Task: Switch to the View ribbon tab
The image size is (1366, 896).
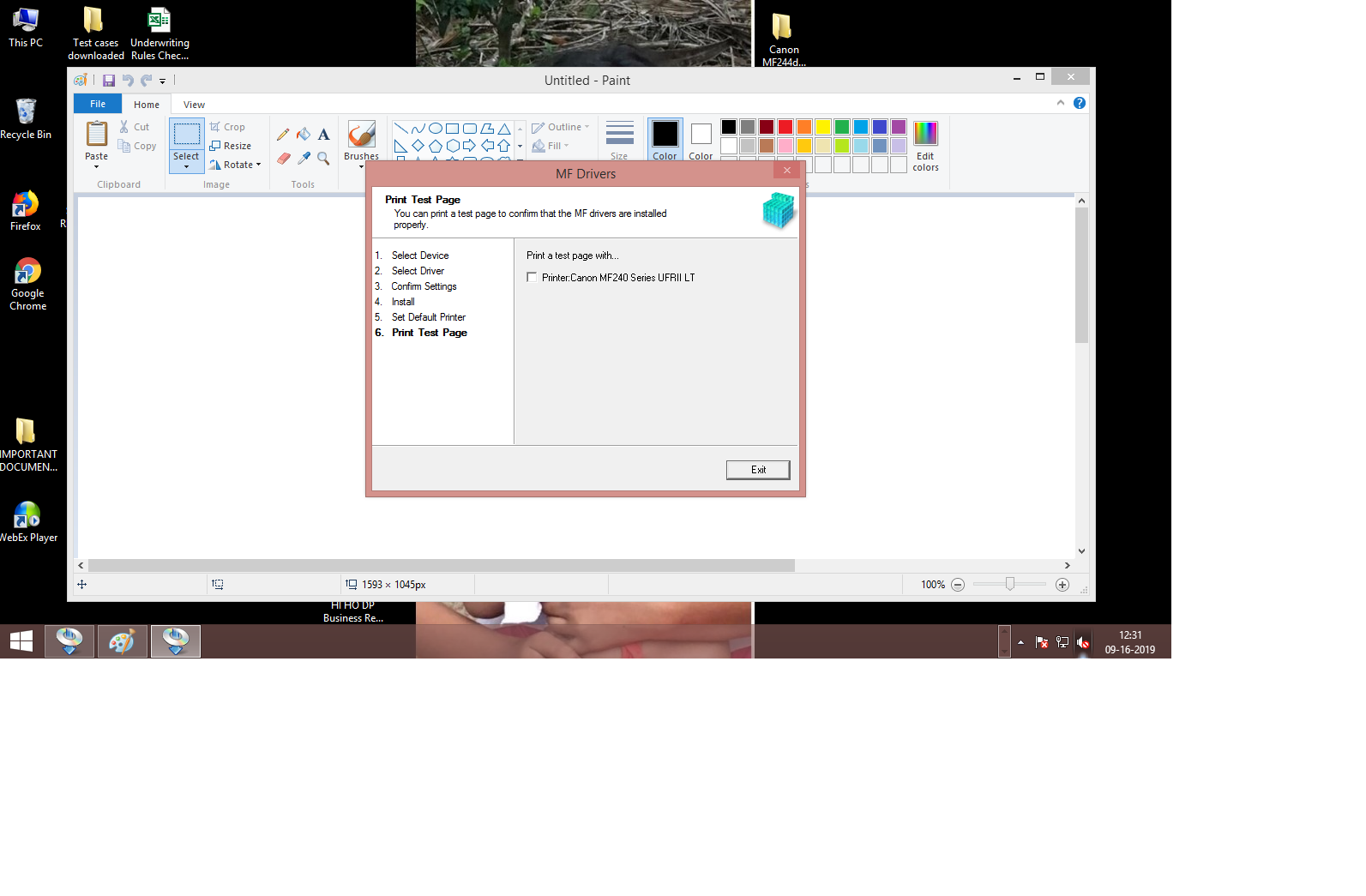Action: (194, 105)
